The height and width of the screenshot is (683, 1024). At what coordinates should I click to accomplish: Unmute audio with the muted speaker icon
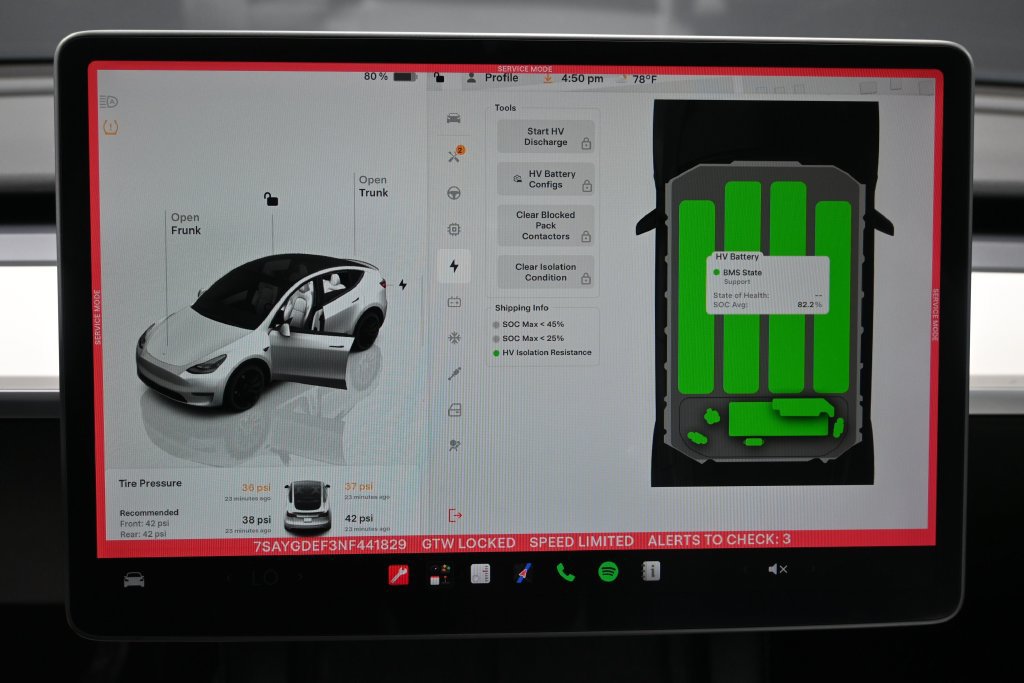point(777,569)
